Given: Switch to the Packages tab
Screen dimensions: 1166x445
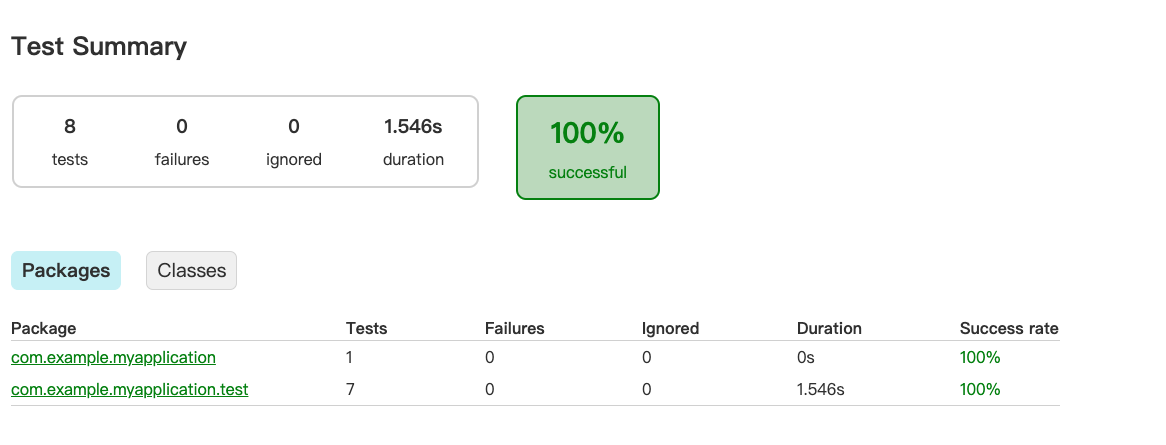Looking at the screenshot, I should (65, 270).
